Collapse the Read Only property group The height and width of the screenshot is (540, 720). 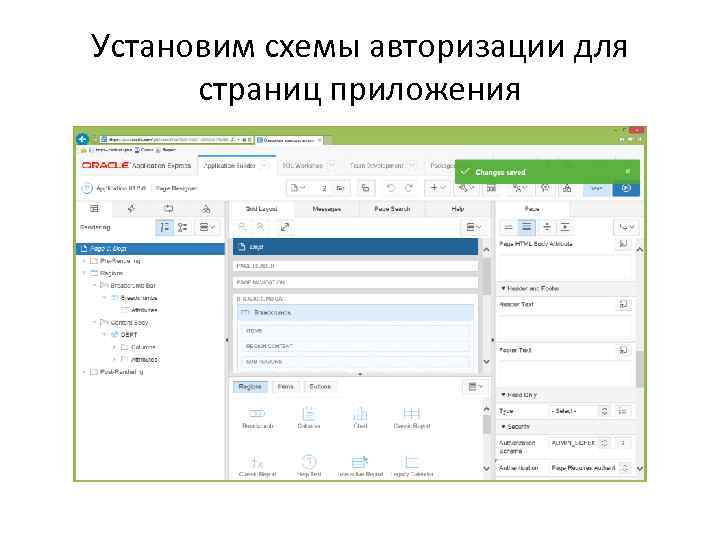(503, 395)
